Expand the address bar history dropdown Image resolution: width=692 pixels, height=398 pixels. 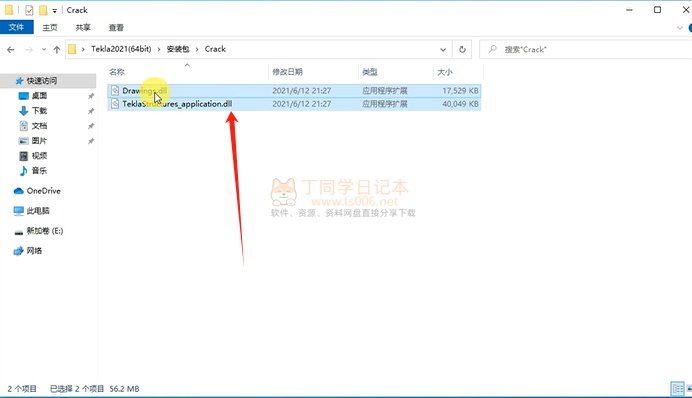point(443,49)
